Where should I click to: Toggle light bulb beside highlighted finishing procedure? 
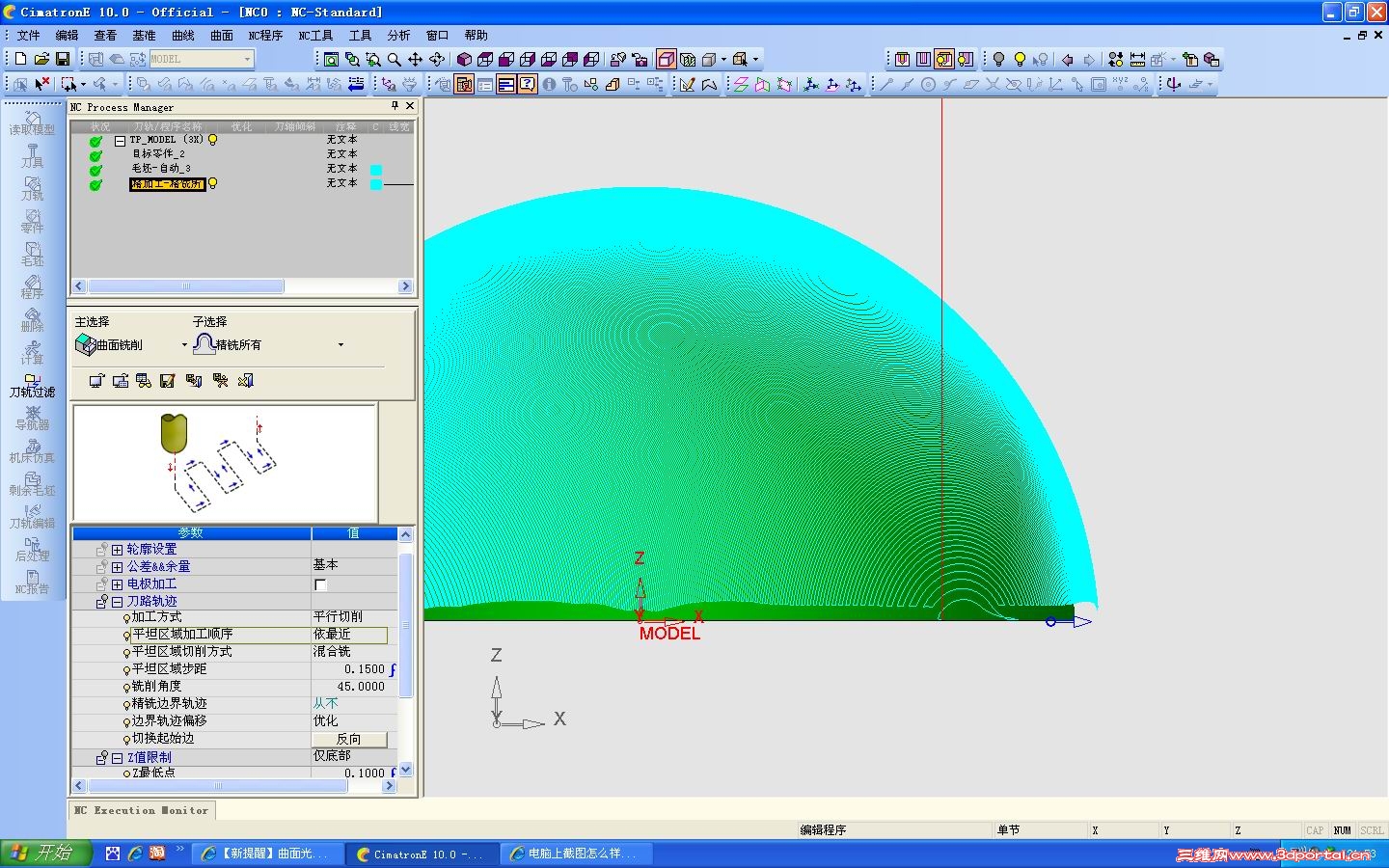(213, 183)
